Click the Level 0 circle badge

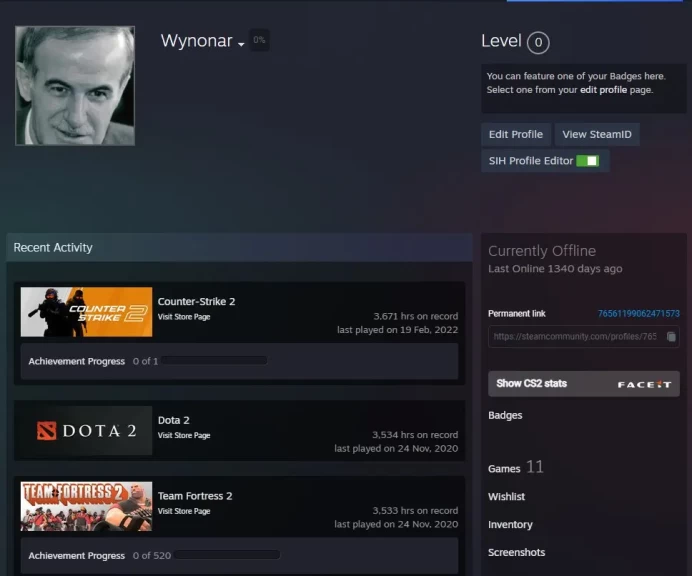[x=538, y=43]
